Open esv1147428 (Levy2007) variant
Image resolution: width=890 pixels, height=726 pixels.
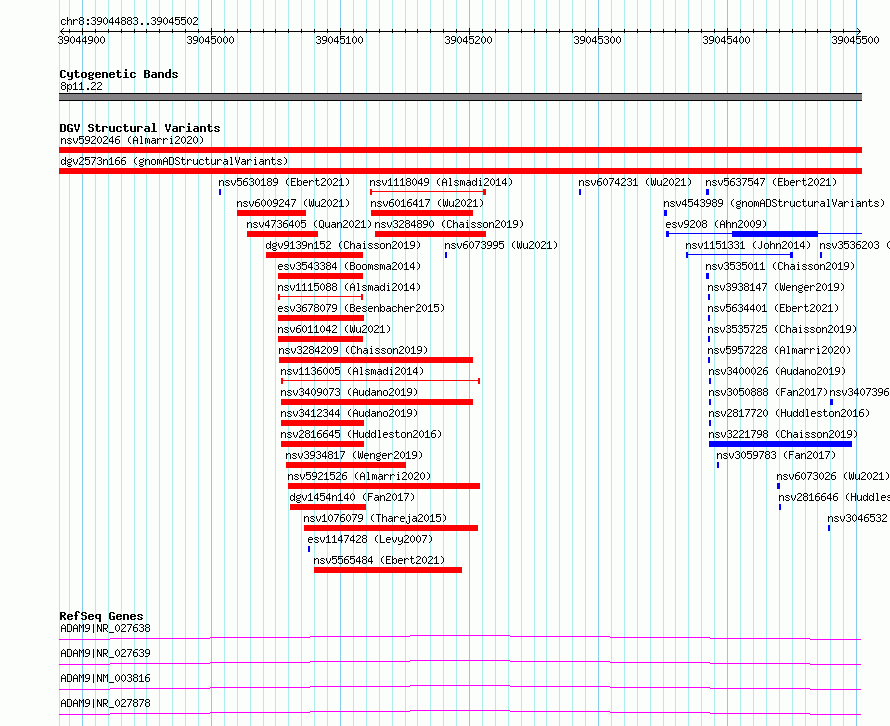point(370,539)
